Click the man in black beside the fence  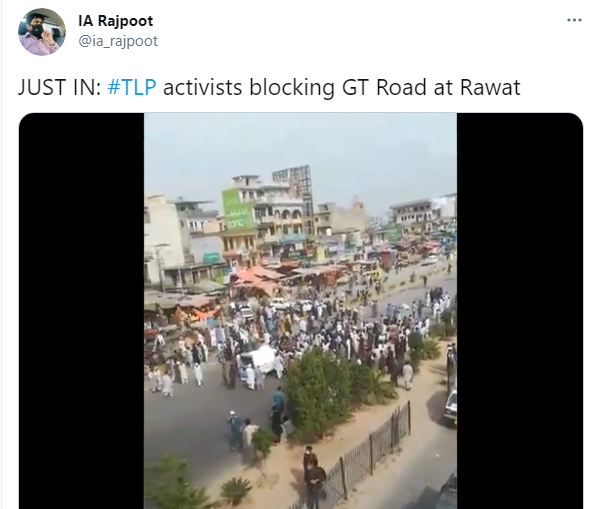tap(315, 484)
